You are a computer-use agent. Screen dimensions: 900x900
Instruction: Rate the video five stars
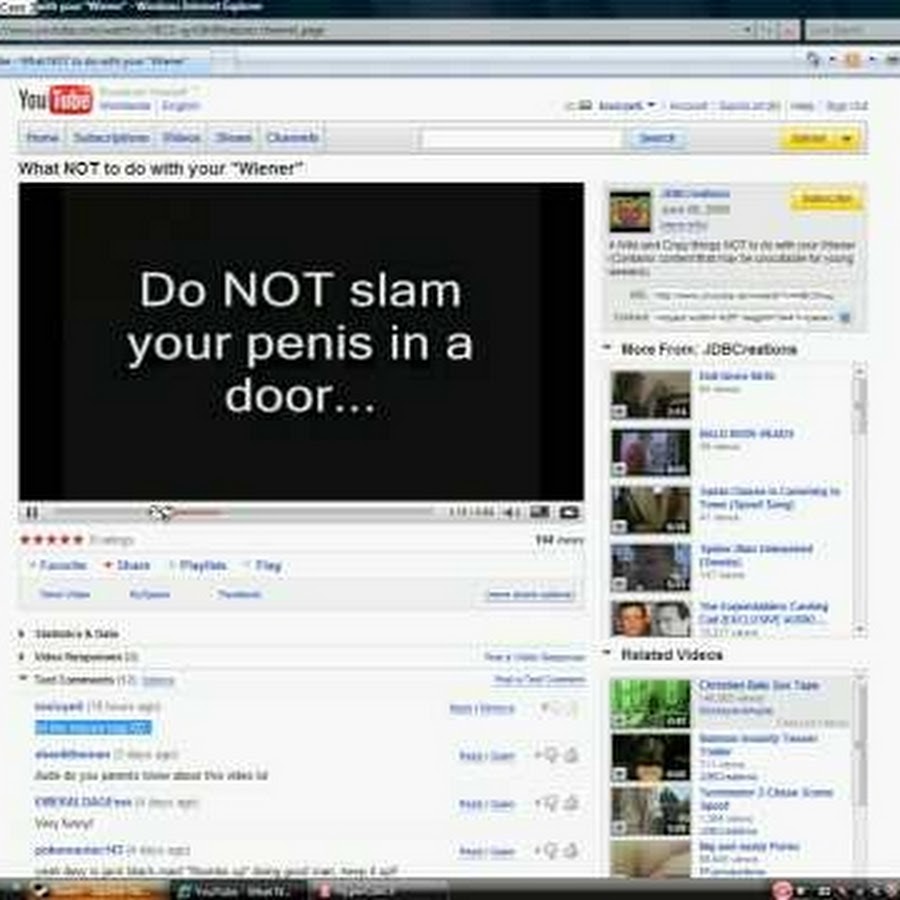pos(78,540)
